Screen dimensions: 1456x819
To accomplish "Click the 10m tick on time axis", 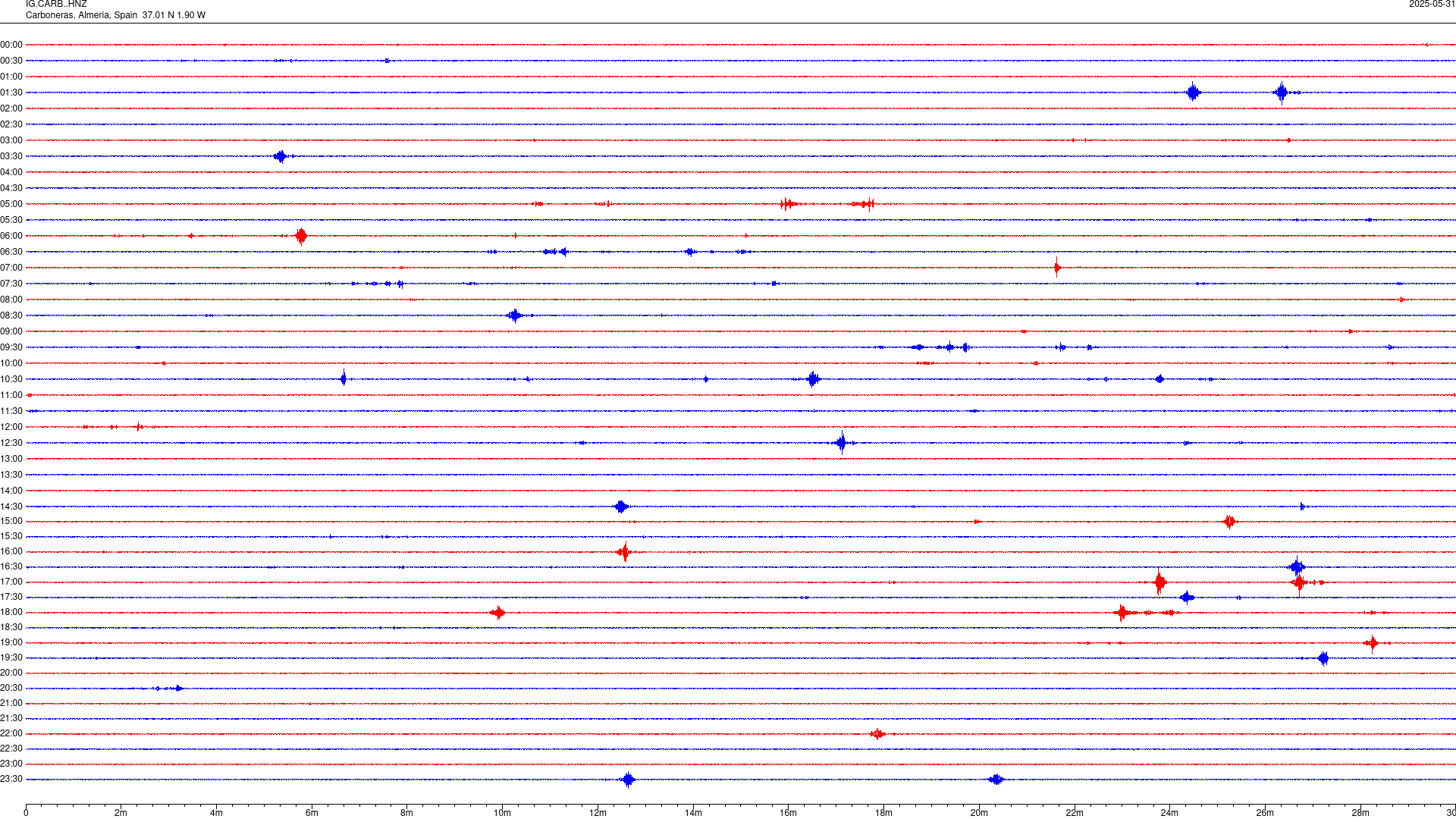I will [x=502, y=813].
